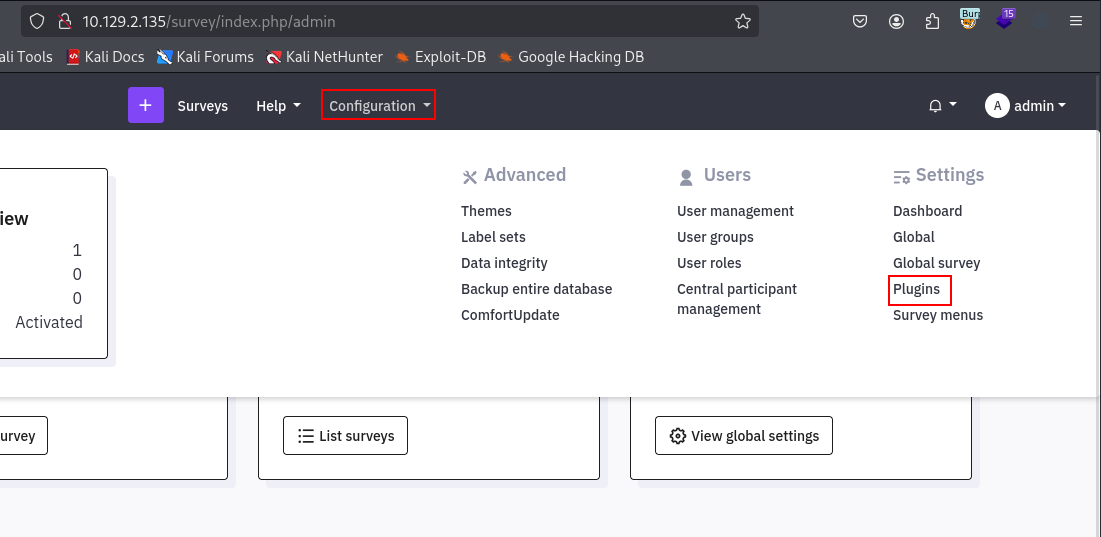This screenshot has width=1101, height=537.
Task: Select Data integrity menu entry
Action: pos(504,263)
